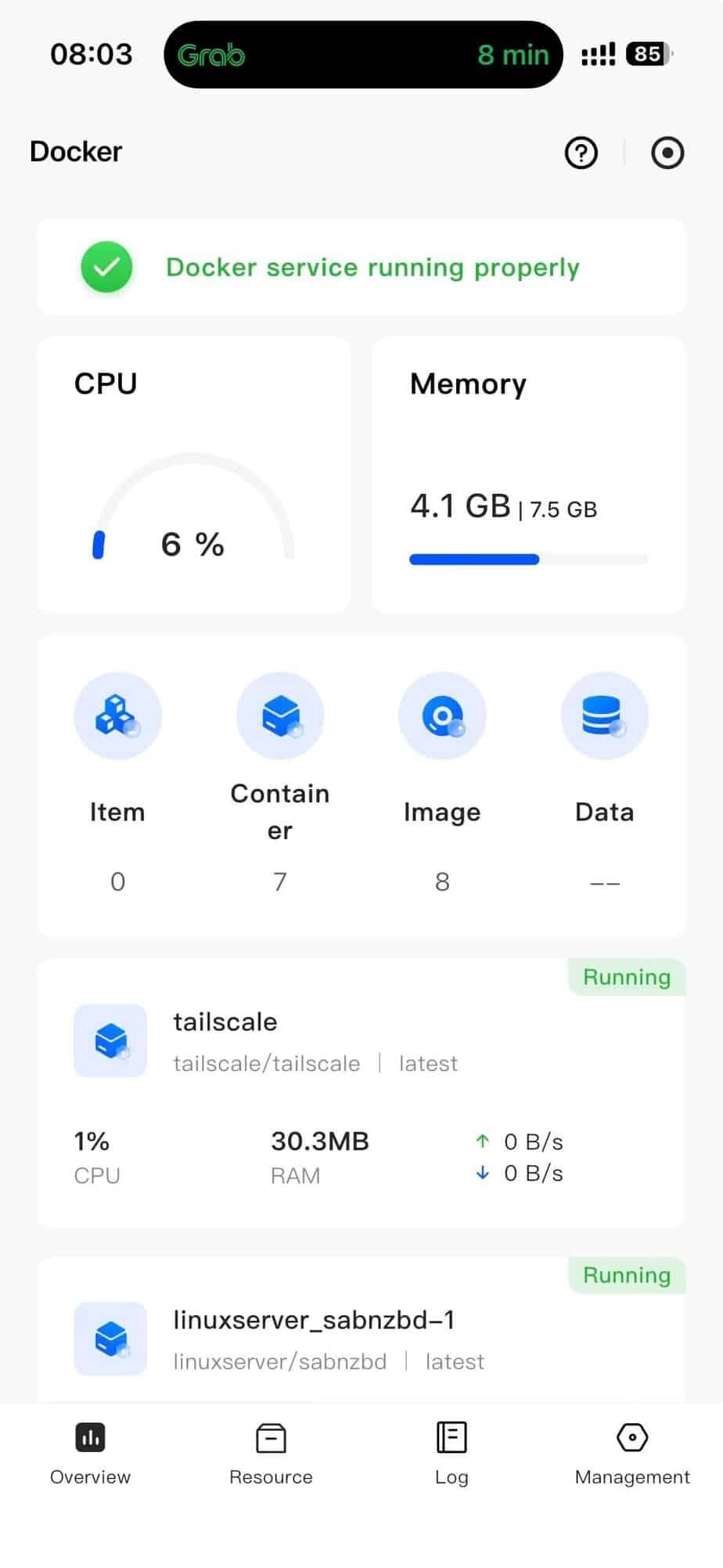
Task: Open the Log tab
Action: point(451,1454)
